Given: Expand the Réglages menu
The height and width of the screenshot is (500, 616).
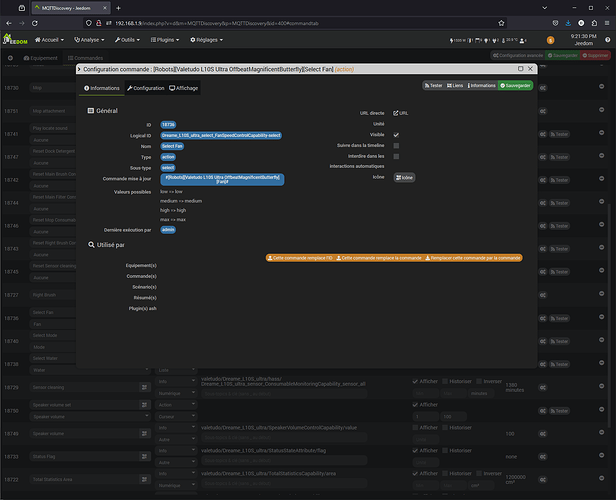Looking at the screenshot, I should pos(207,40).
